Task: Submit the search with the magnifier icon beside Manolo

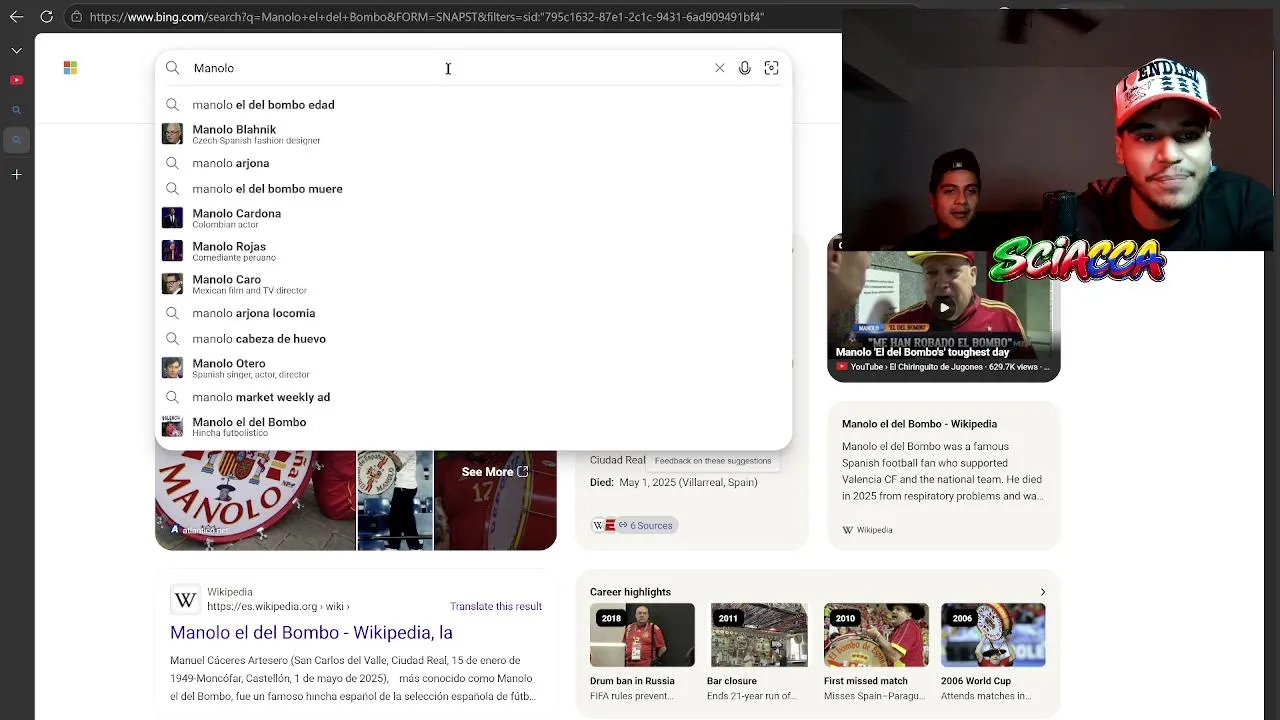Action: point(172,68)
